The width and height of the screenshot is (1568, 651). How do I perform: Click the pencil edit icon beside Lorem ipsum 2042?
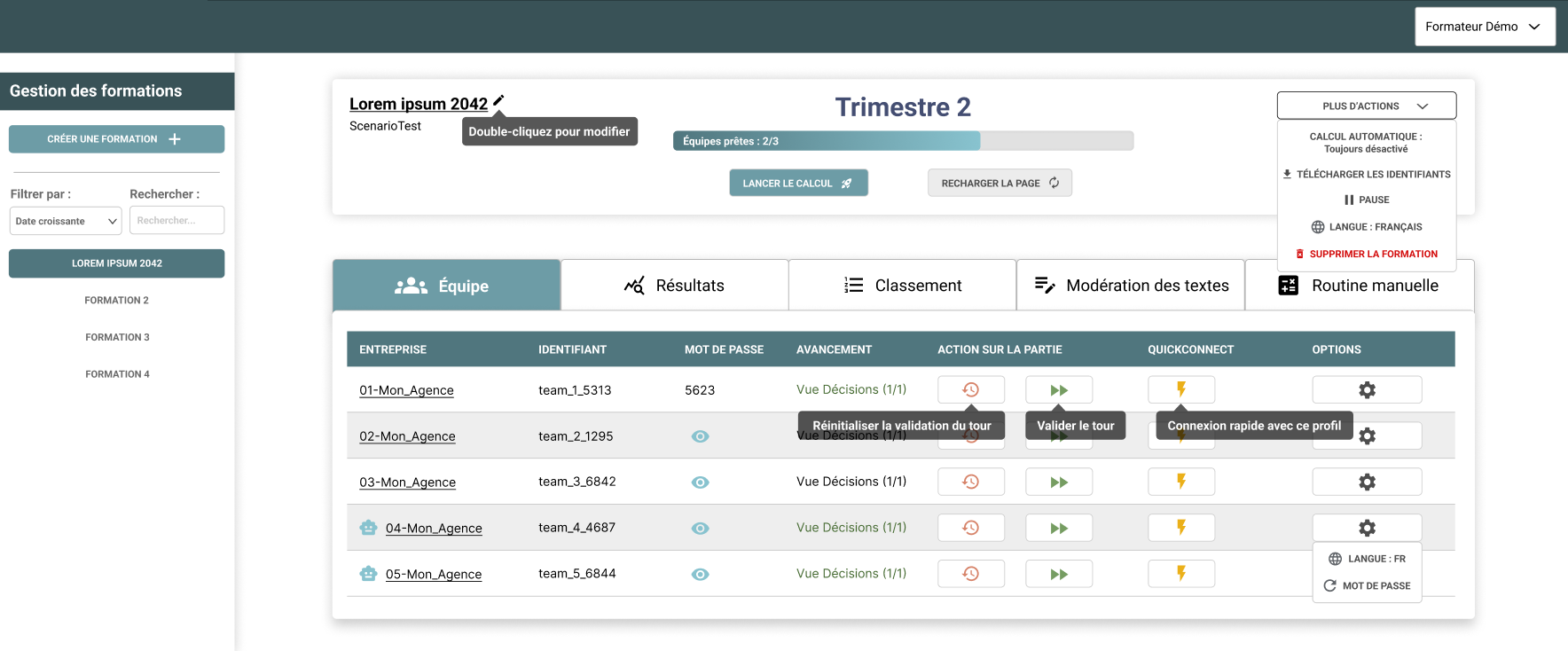(x=498, y=101)
